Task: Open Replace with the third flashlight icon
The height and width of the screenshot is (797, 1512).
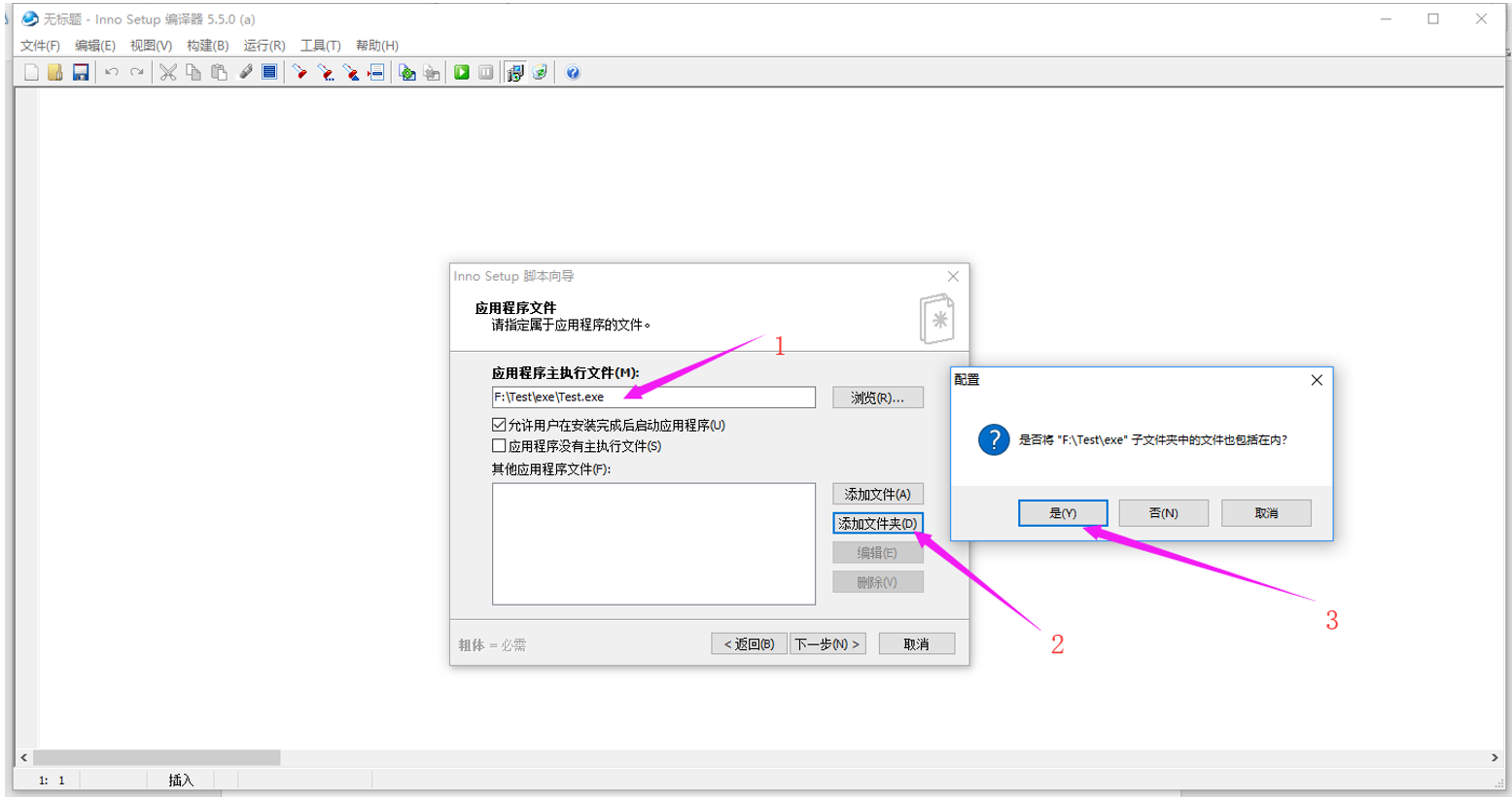Action: click(351, 72)
